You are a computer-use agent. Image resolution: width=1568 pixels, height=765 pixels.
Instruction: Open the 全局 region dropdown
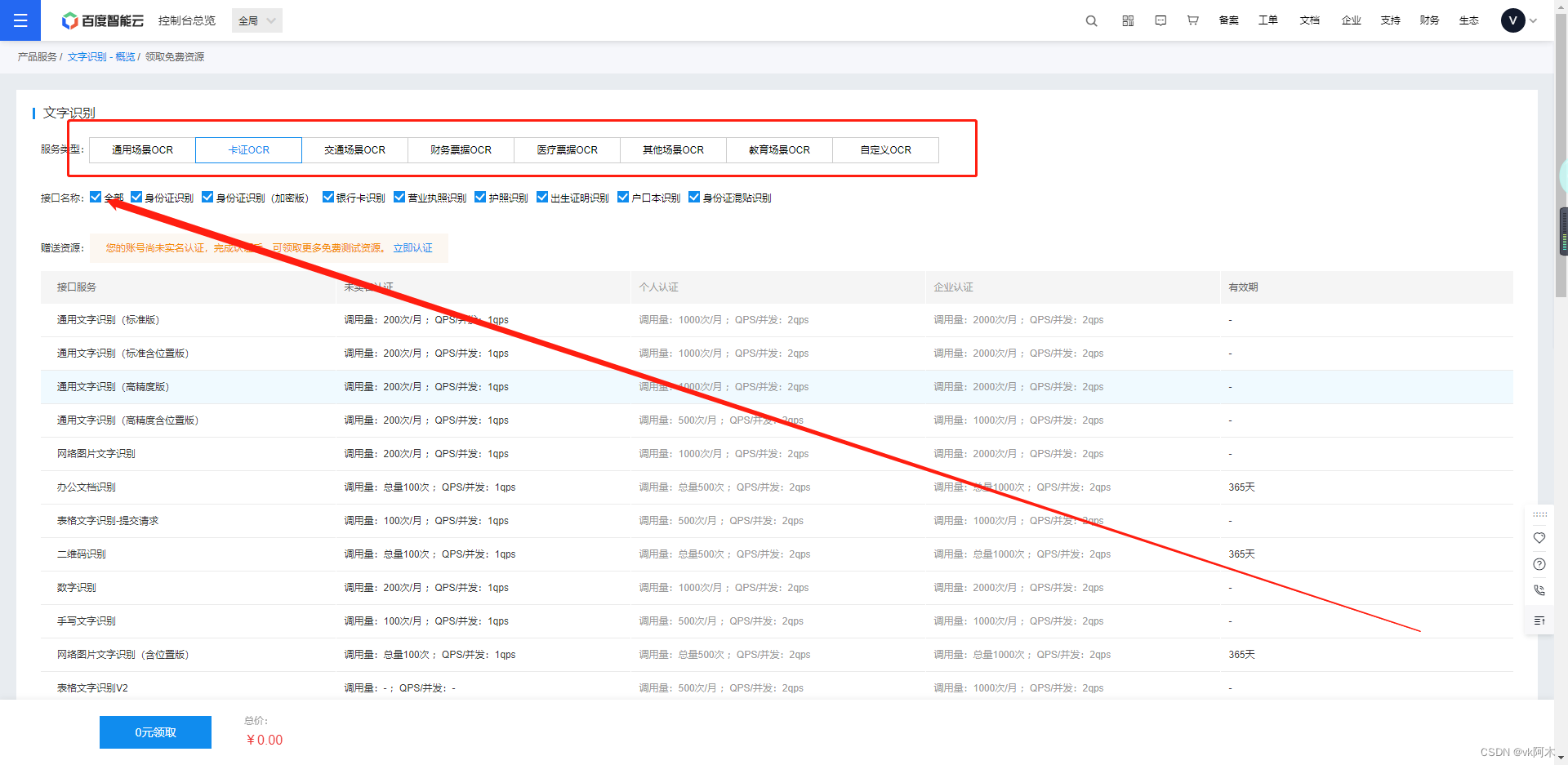point(257,20)
